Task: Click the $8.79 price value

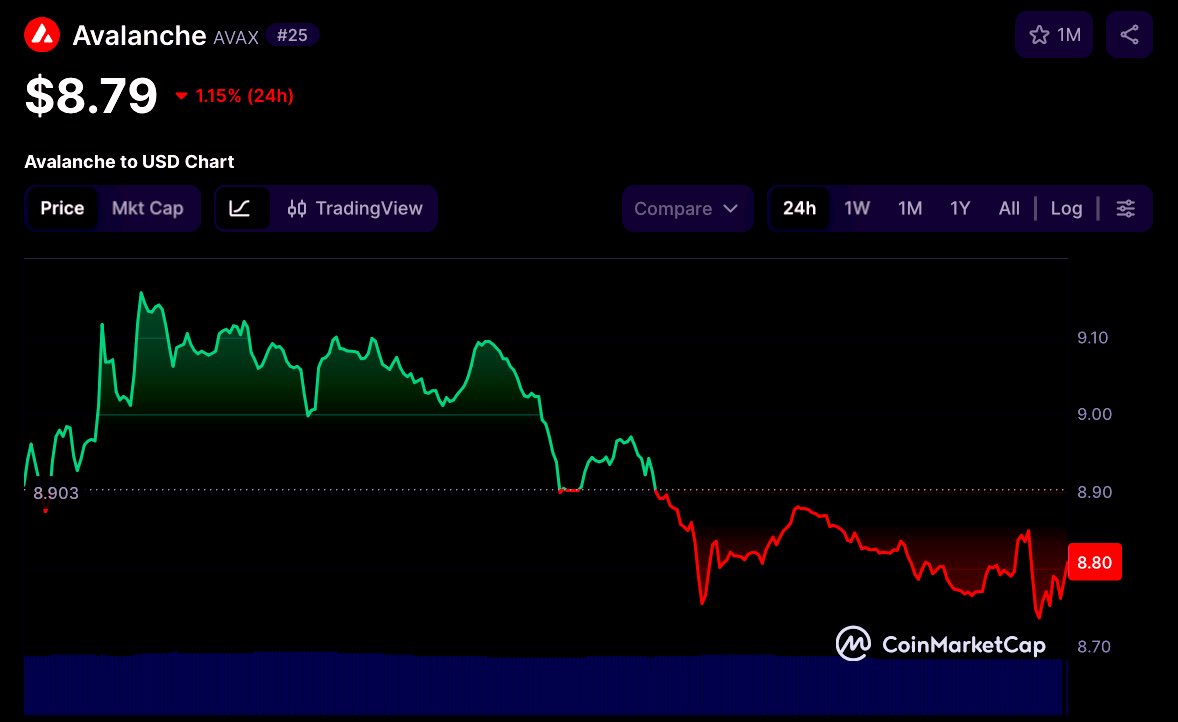Action: 91,95
